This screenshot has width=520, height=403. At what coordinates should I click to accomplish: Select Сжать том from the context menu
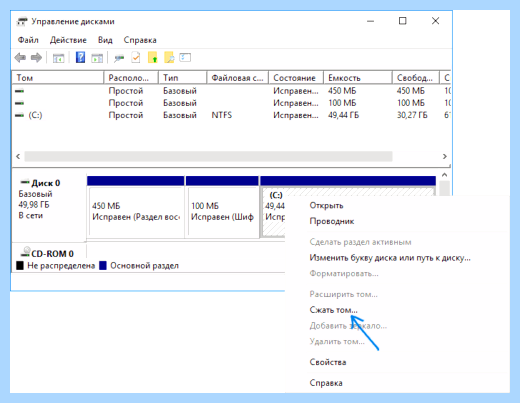tap(333, 310)
